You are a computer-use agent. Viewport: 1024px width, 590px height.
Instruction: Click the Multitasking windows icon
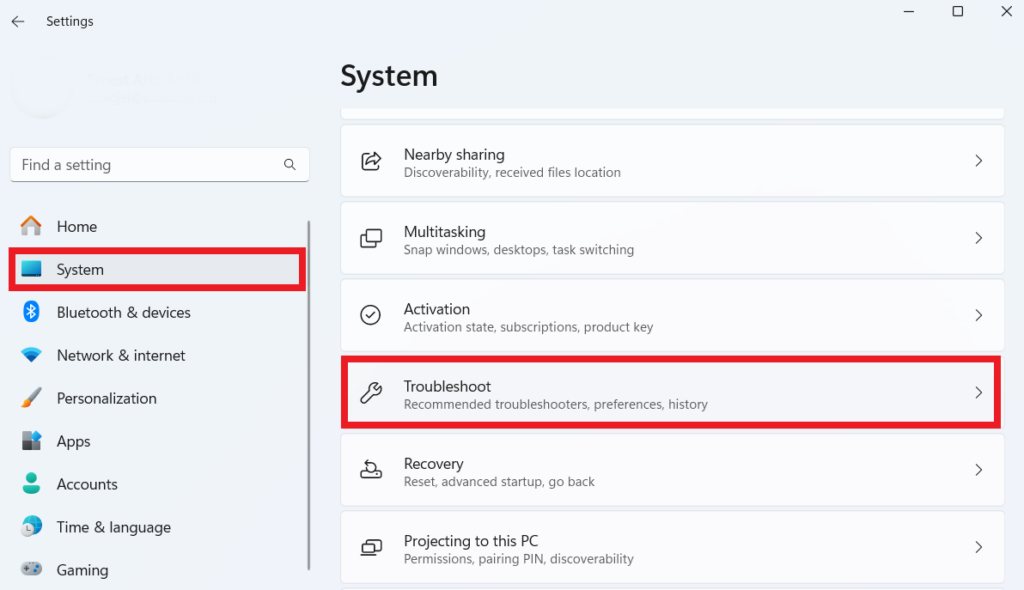pyautogui.click(x=371, y=238)
